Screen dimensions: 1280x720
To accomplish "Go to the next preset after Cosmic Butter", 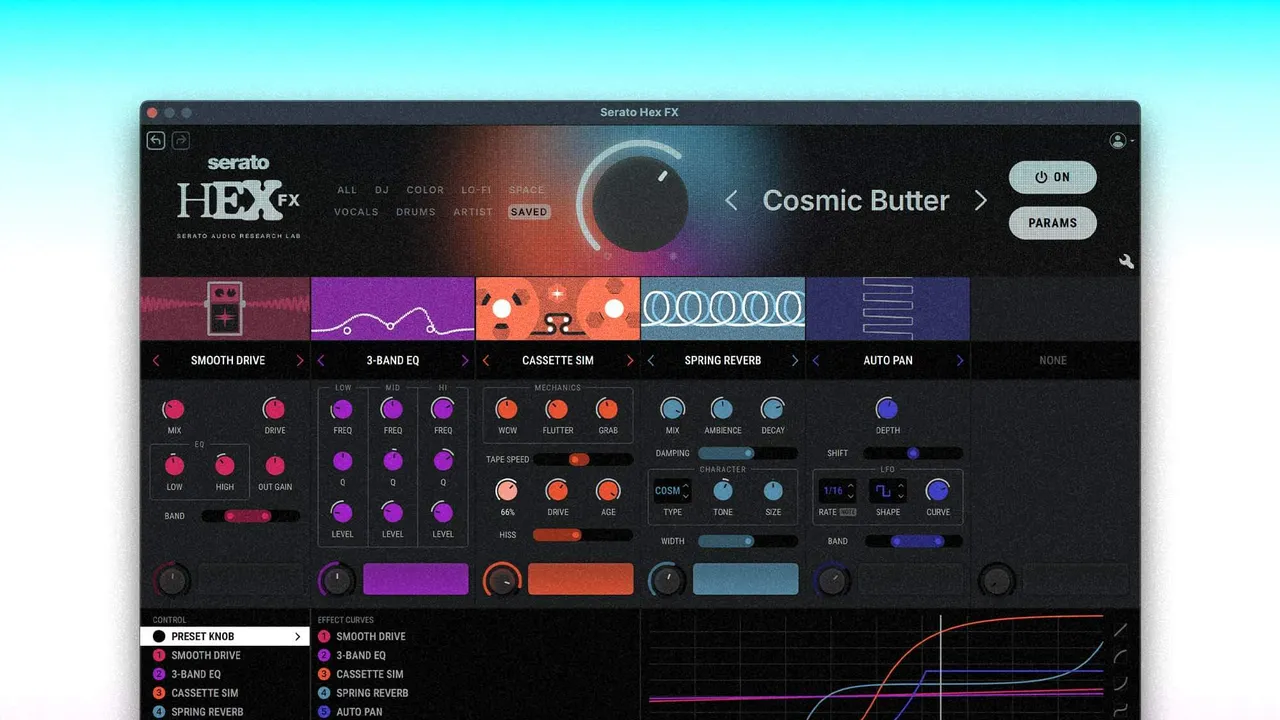I will [981, 201].
